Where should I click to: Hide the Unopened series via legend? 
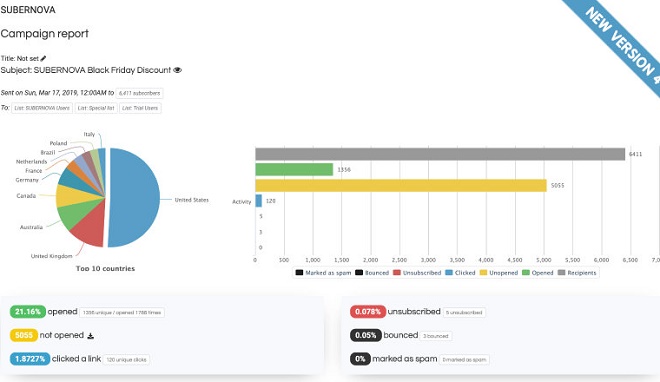(499, 273)
